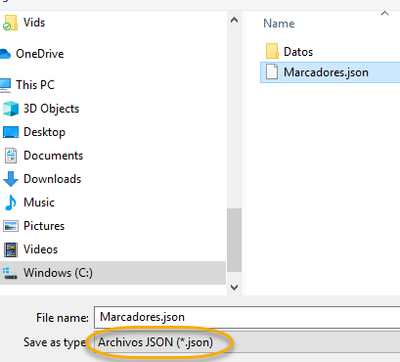
Task: Click the sort direction chevron above Name
Action: click(385, 13)
